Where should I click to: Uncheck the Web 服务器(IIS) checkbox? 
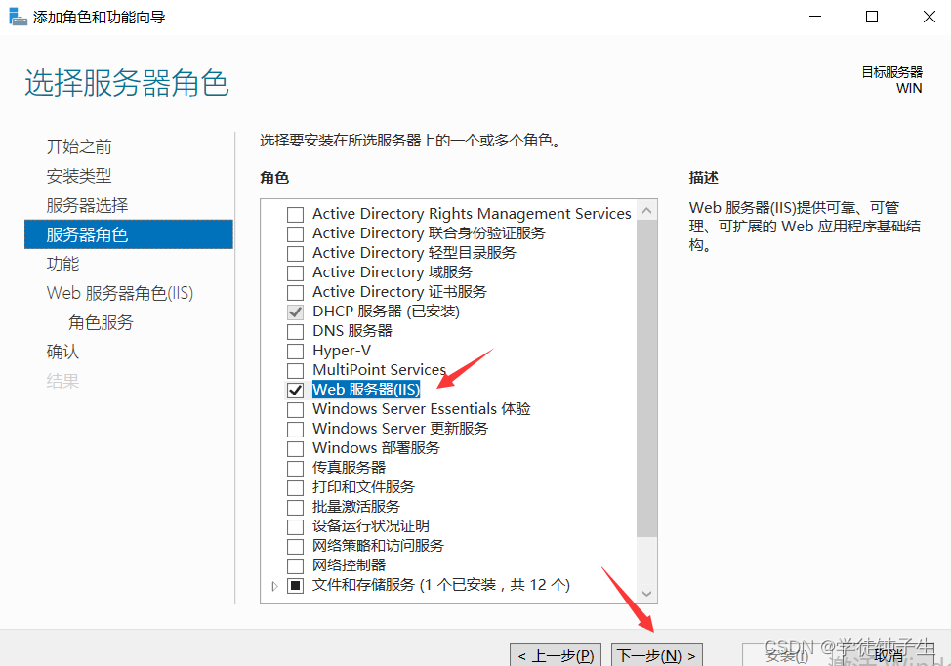tap(295, 390)
